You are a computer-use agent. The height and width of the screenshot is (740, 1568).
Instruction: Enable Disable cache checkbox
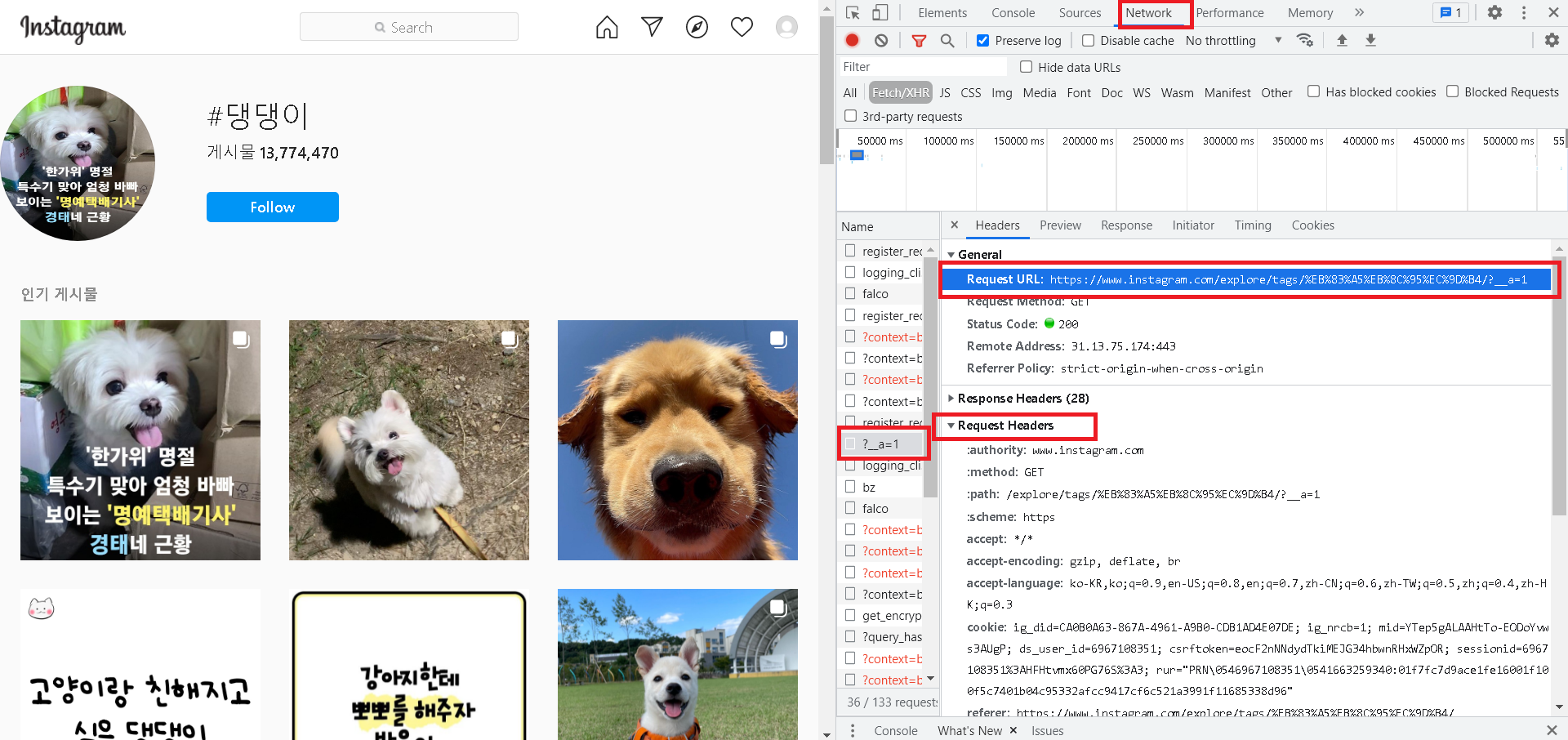1088,40
